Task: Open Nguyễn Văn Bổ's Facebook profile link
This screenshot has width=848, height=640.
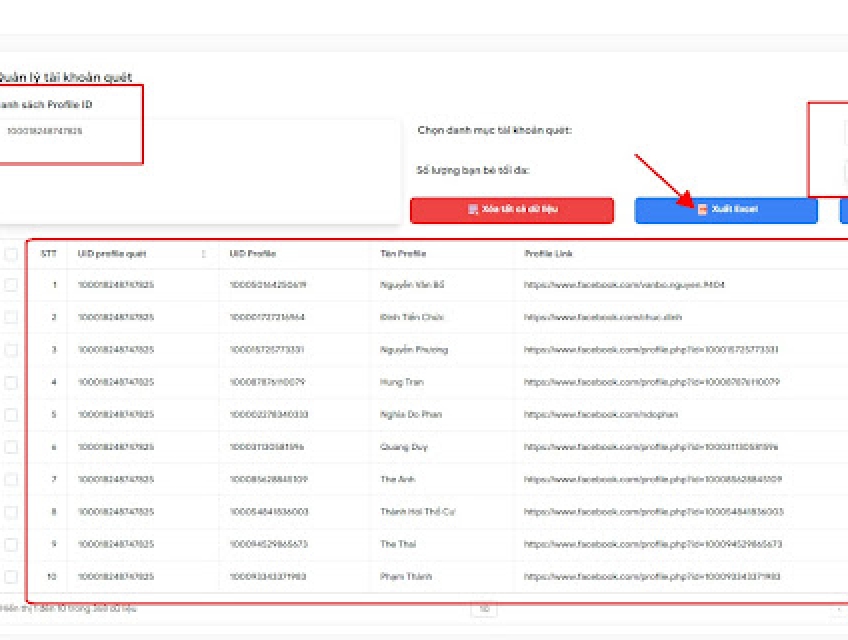Action: [624, 285]
